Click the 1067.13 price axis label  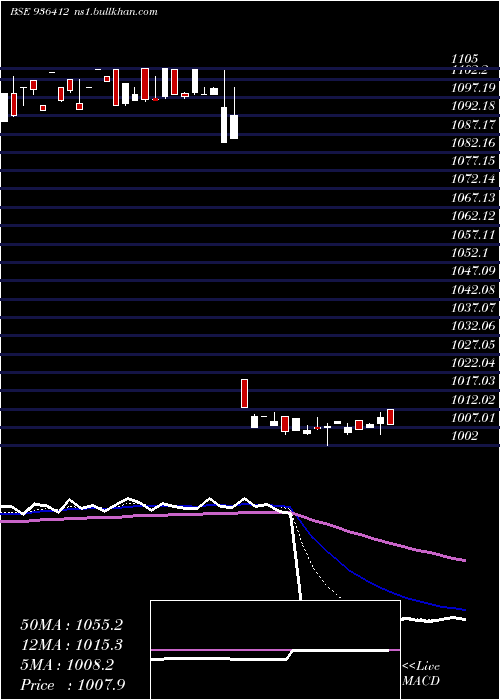473,197
